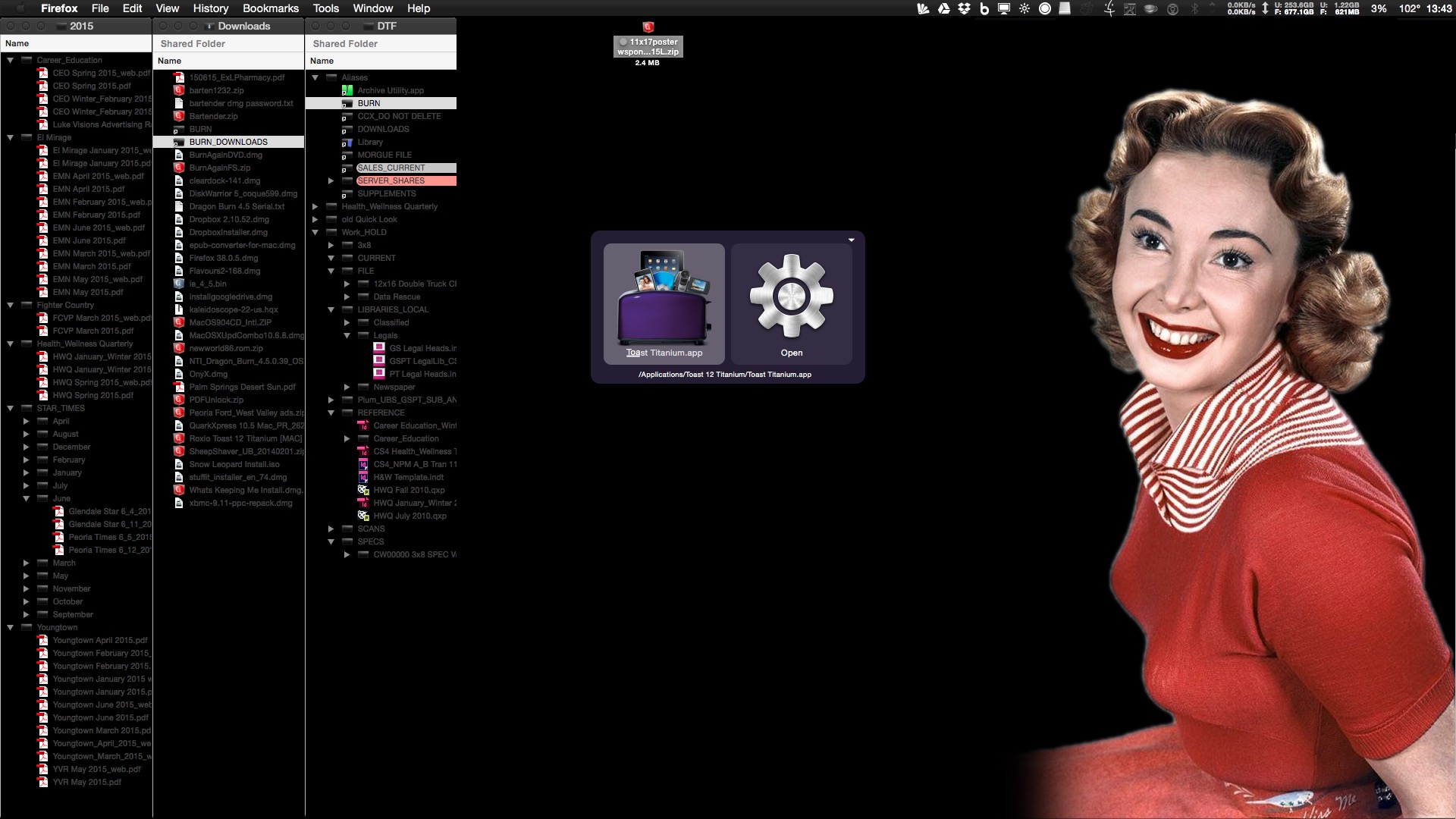
Task: Open the History menu
Action: 210,8
